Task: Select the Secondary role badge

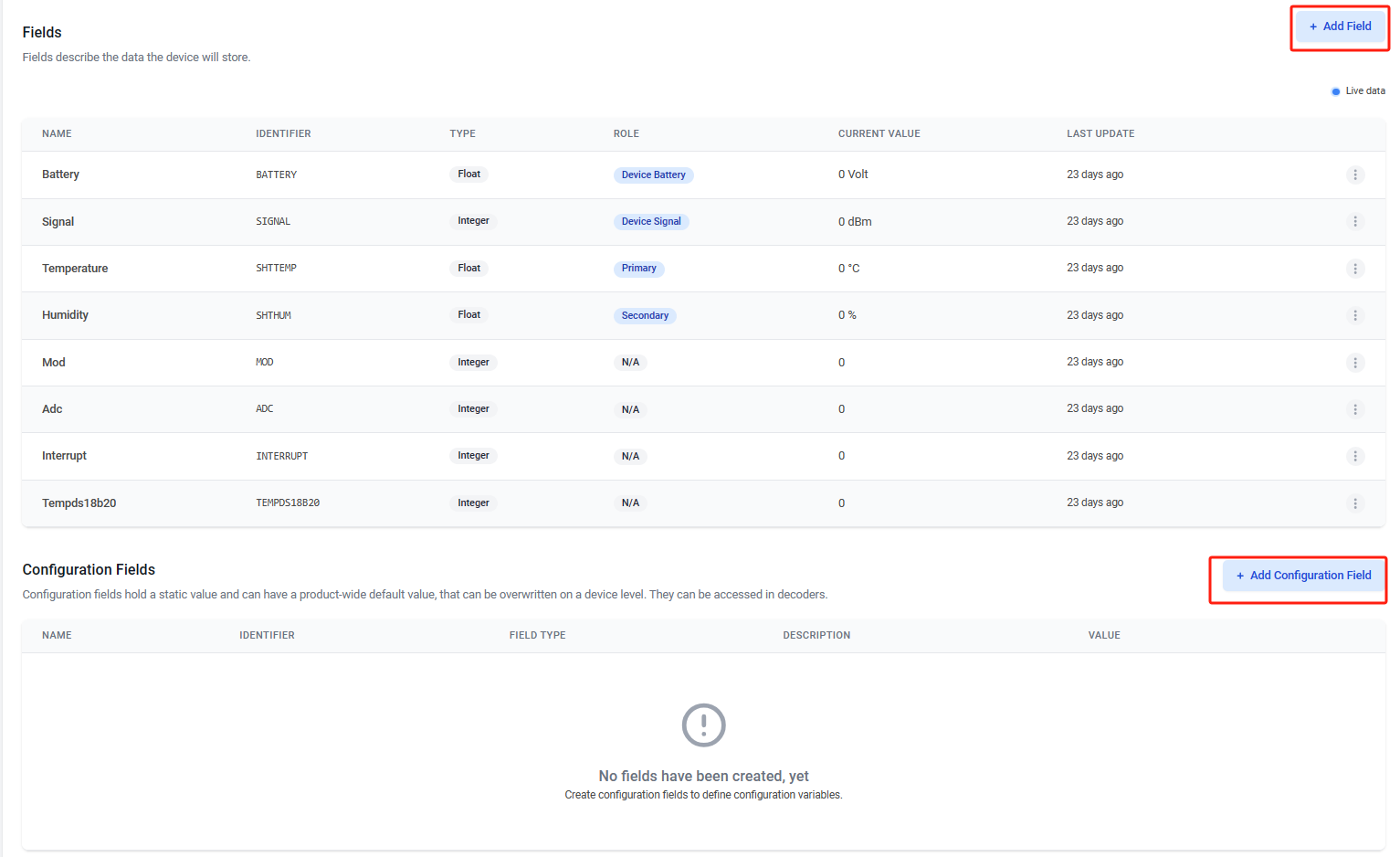Action: [645, 315]
